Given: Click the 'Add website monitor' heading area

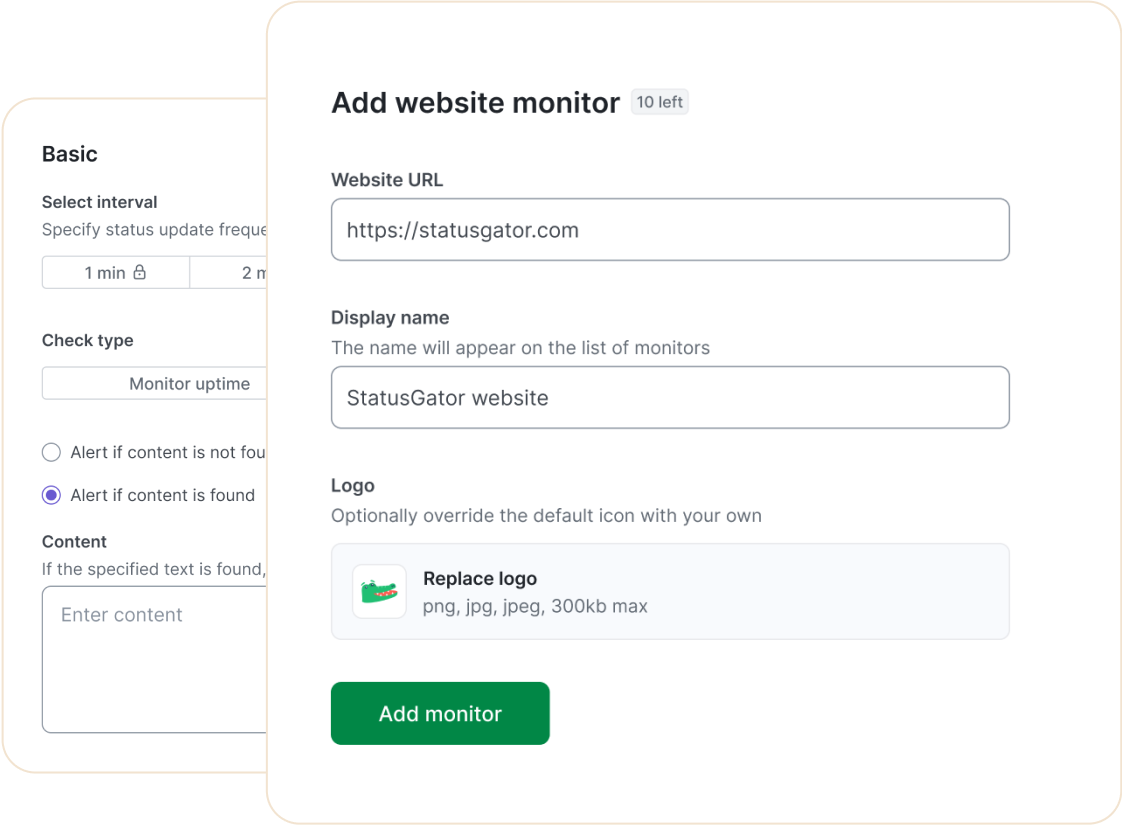Looking at the screenshot, I should (x=474, y=103).
